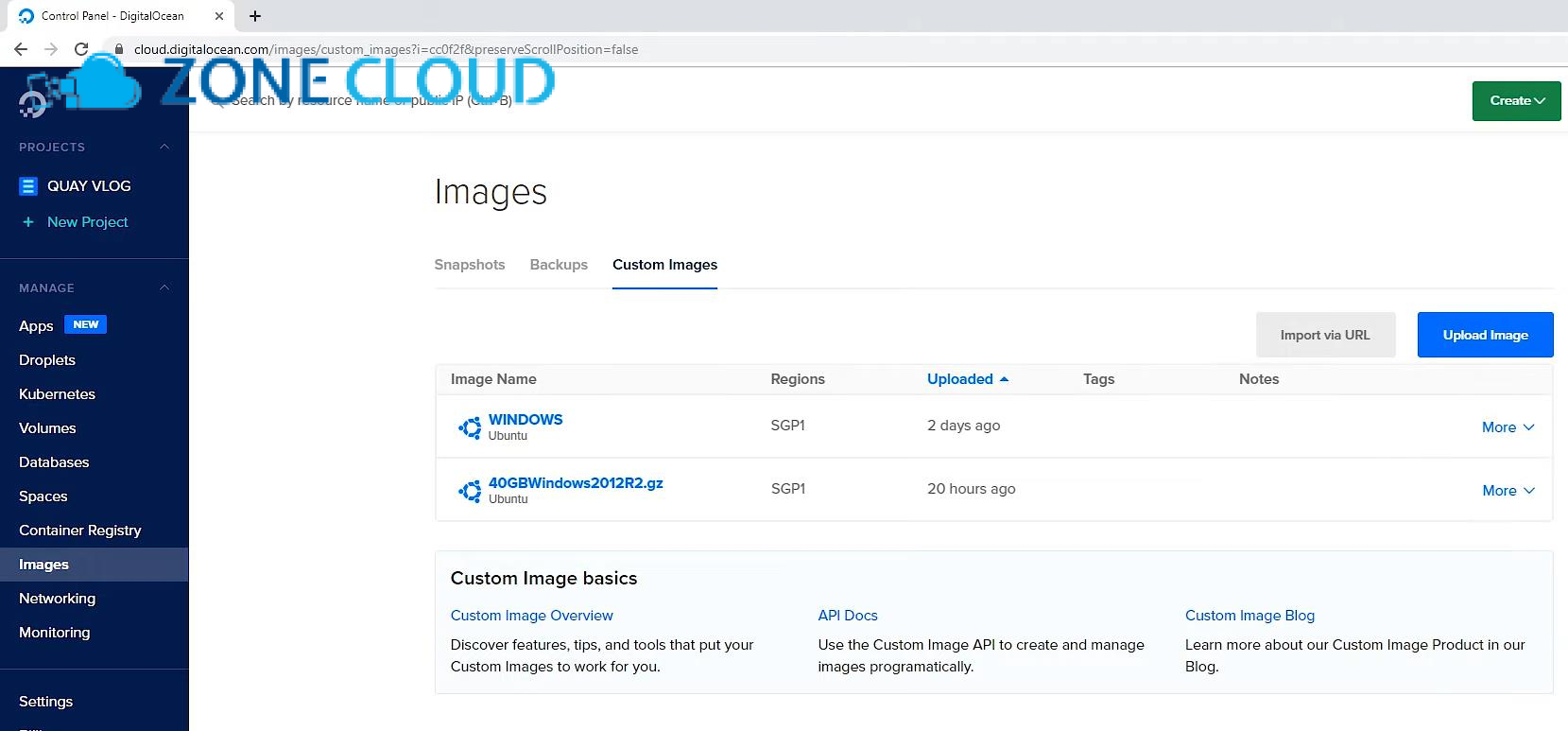The height and width of the screenshot is (731, 1568).
Task: Click the QUAY VLOG project icon
Action: tap(28, 186)
